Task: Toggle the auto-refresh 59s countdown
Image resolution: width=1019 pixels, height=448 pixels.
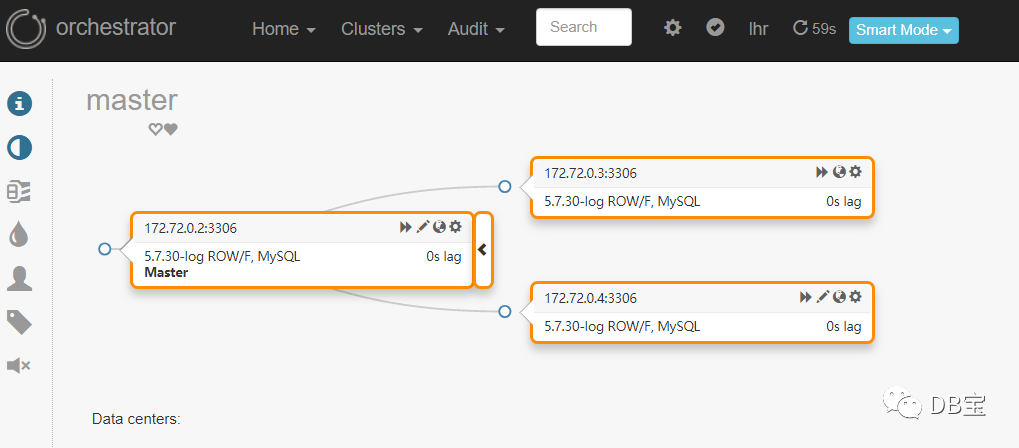Action: pos(814,28)
